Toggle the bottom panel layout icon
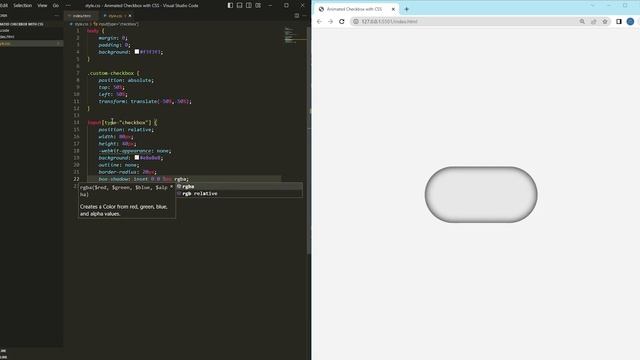Screen dimensions: 640x360 coord(240,5)
